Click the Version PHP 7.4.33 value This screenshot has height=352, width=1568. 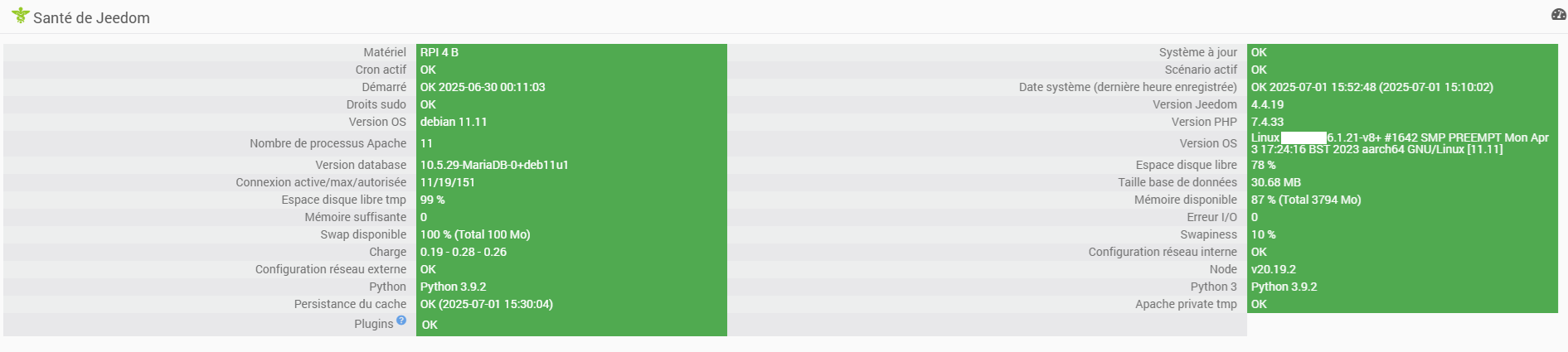pos(1267,122)
